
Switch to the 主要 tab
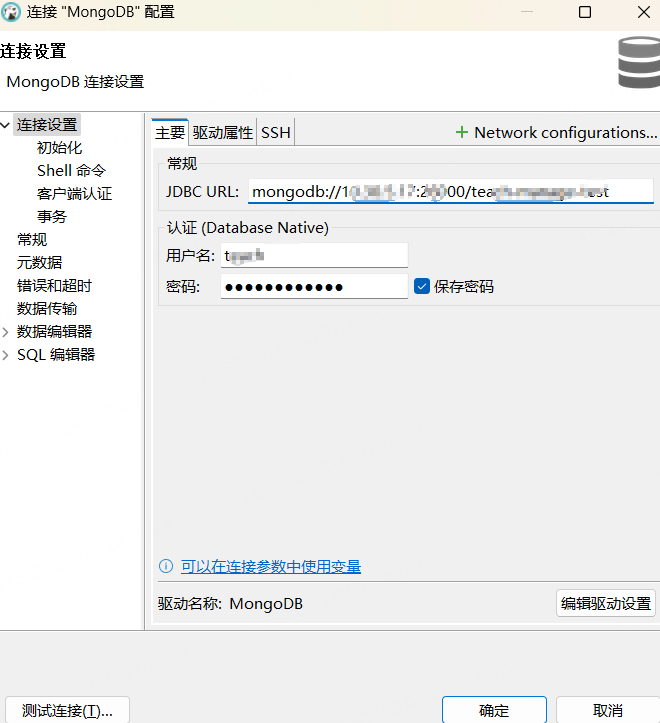click(x=170, y=133)
